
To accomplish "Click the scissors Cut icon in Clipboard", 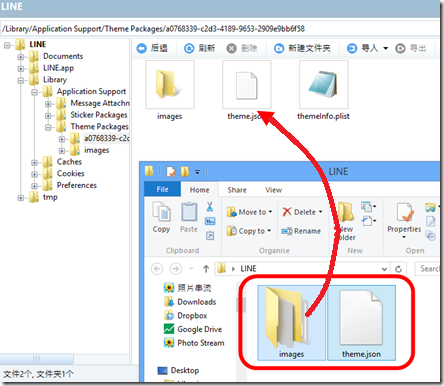I will click(210, 207).
